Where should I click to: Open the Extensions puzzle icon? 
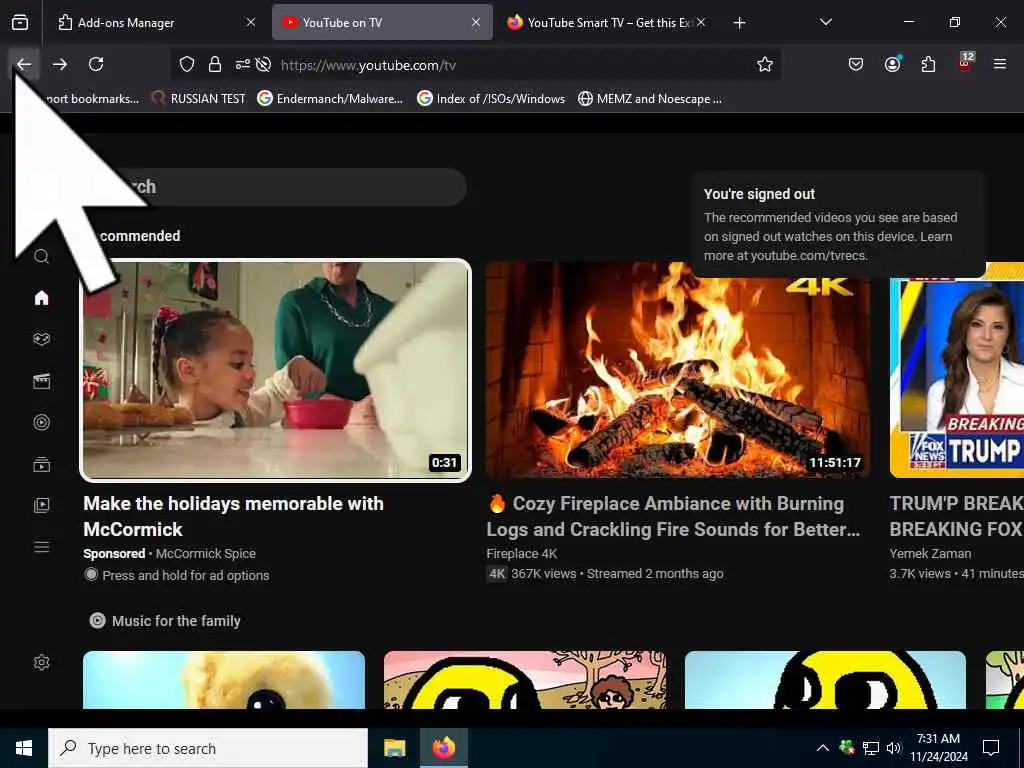928,64
